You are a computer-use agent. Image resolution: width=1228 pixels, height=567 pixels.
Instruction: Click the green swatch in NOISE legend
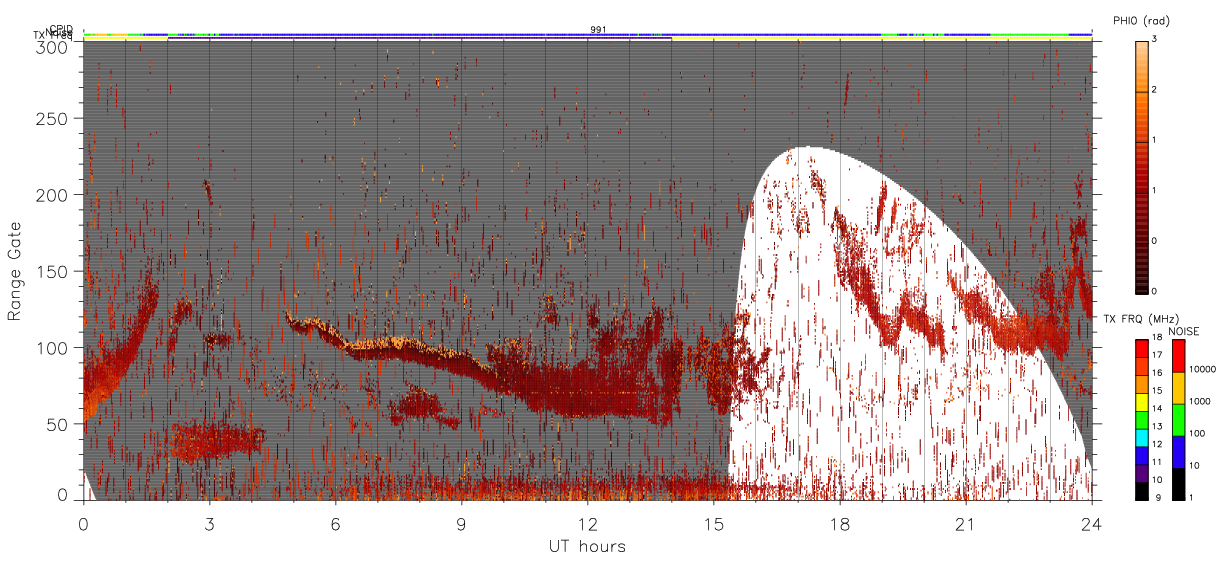pos(1178,420)
